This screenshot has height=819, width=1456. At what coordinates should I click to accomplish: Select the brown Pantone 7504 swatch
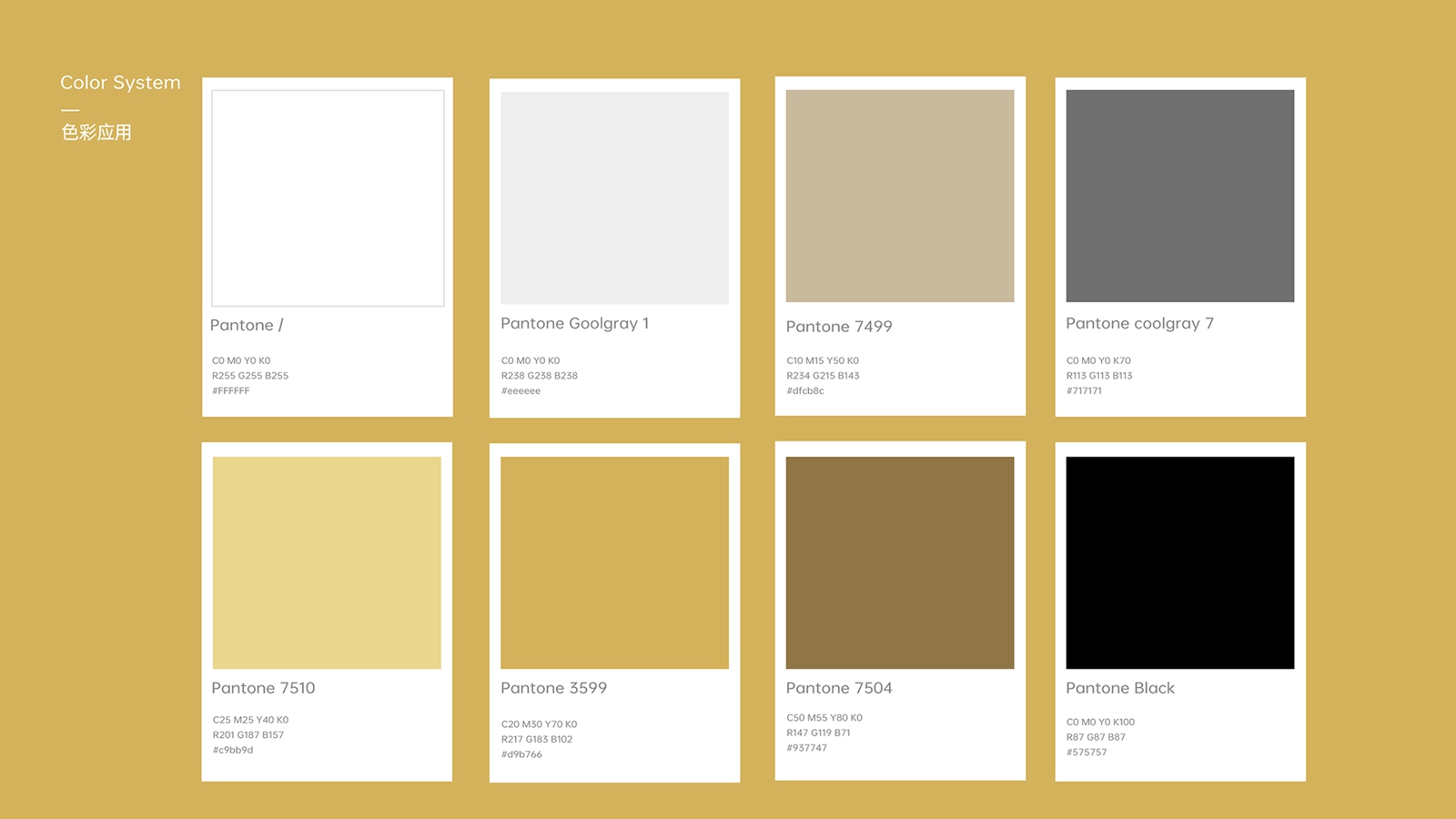click(x=900, y=562)
